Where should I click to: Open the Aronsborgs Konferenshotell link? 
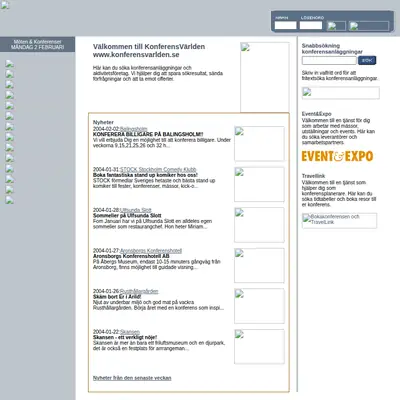click(x=151, y=251)
